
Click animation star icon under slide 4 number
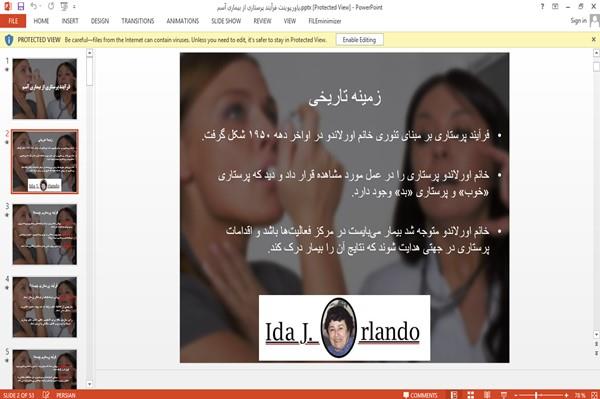click(x=7, y=288)
